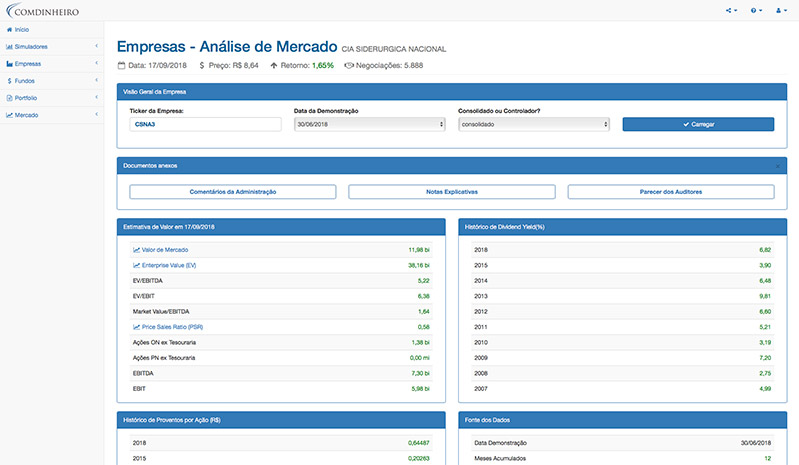Viewport: 799px width, 465px height.
Task: Click the dollar icon beside Fundos
Action: click(x=9, y=81)
